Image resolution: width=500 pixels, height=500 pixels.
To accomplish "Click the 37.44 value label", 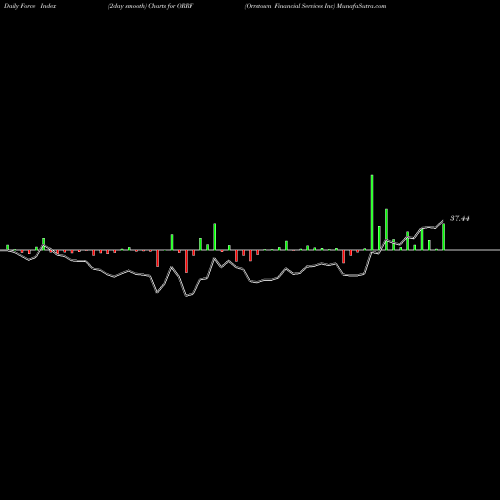I will click(x=460, y=219).
